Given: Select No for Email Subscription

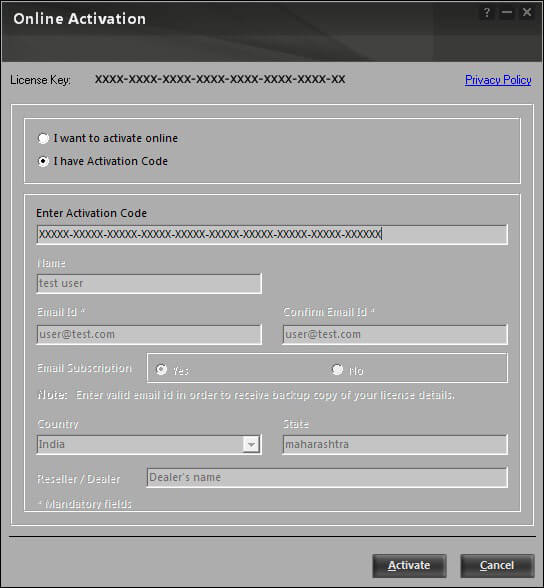Looking at the screenshot, I should click(337, 369).
